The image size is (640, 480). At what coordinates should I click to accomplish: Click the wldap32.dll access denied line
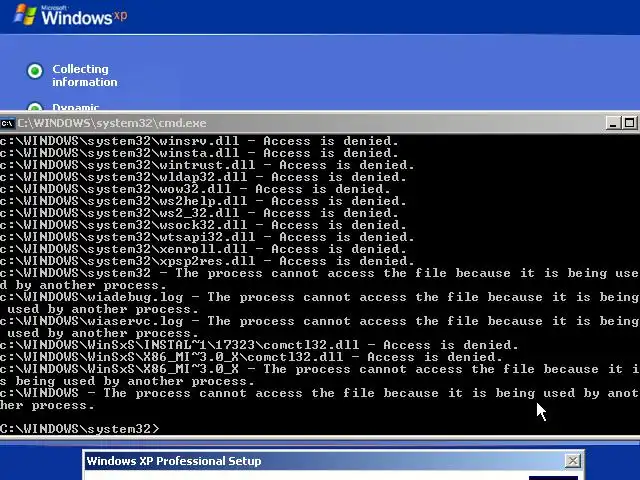(203, 177)
